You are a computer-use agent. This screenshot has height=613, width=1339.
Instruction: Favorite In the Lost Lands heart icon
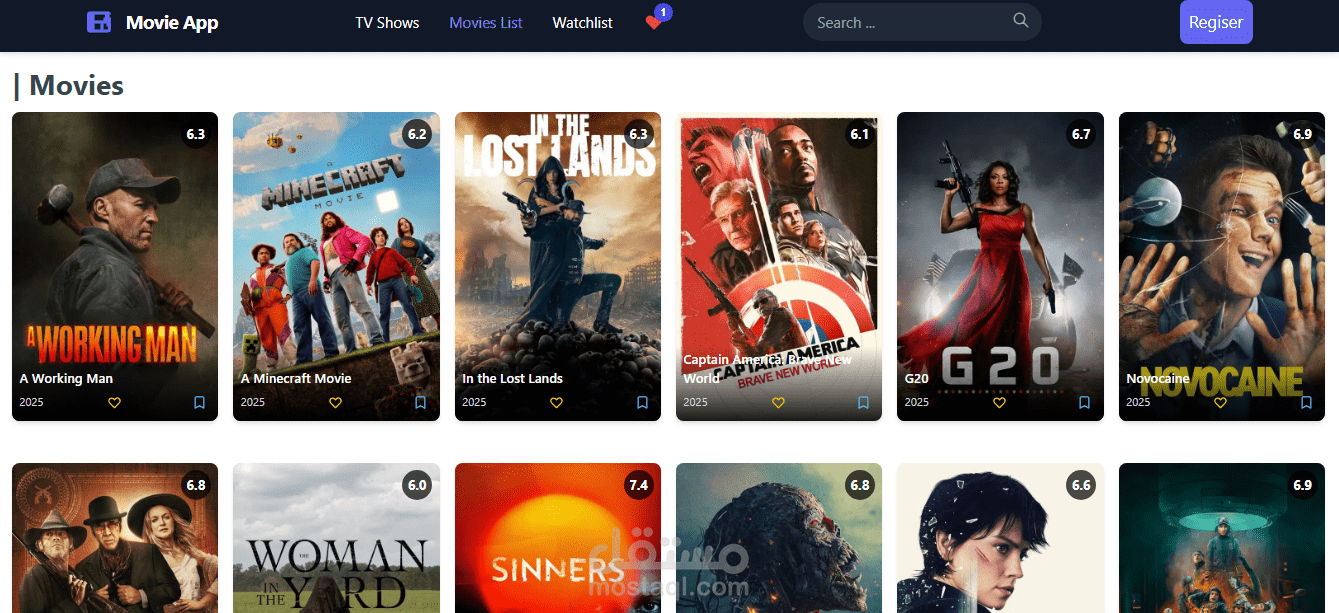pos(556,402)
